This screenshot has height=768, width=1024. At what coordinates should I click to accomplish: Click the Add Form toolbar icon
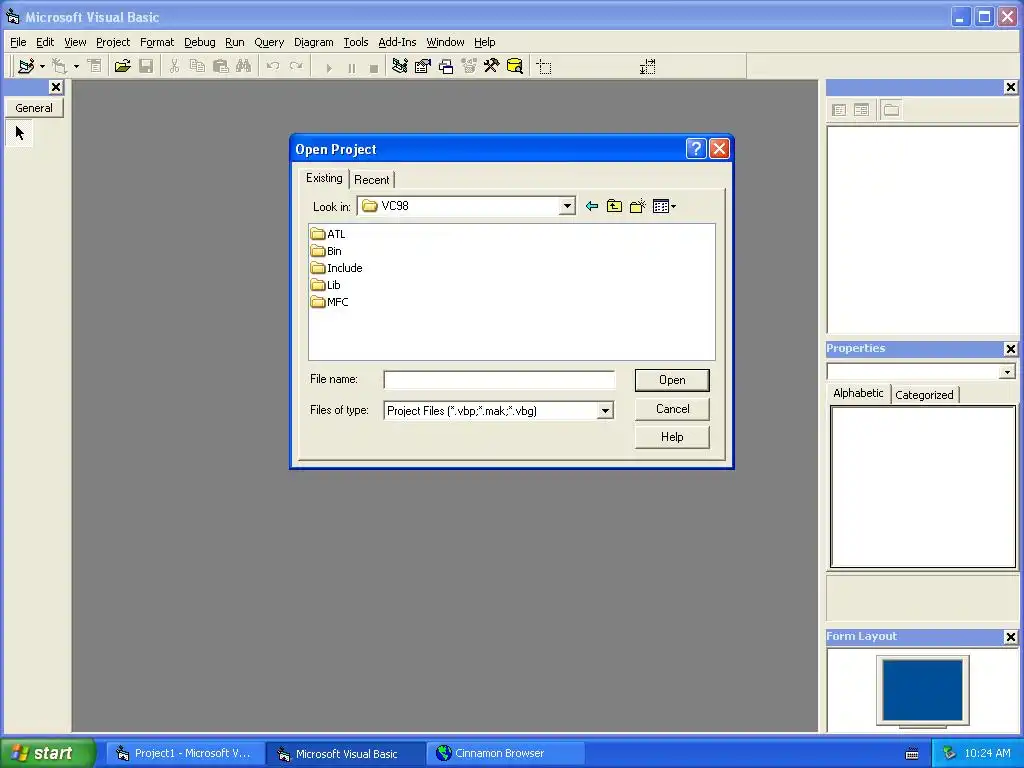(x=60, y=66)
